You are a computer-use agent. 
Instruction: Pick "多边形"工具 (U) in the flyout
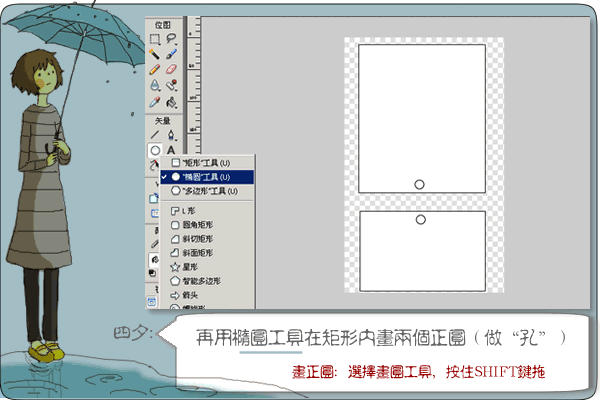pos(208,190)
